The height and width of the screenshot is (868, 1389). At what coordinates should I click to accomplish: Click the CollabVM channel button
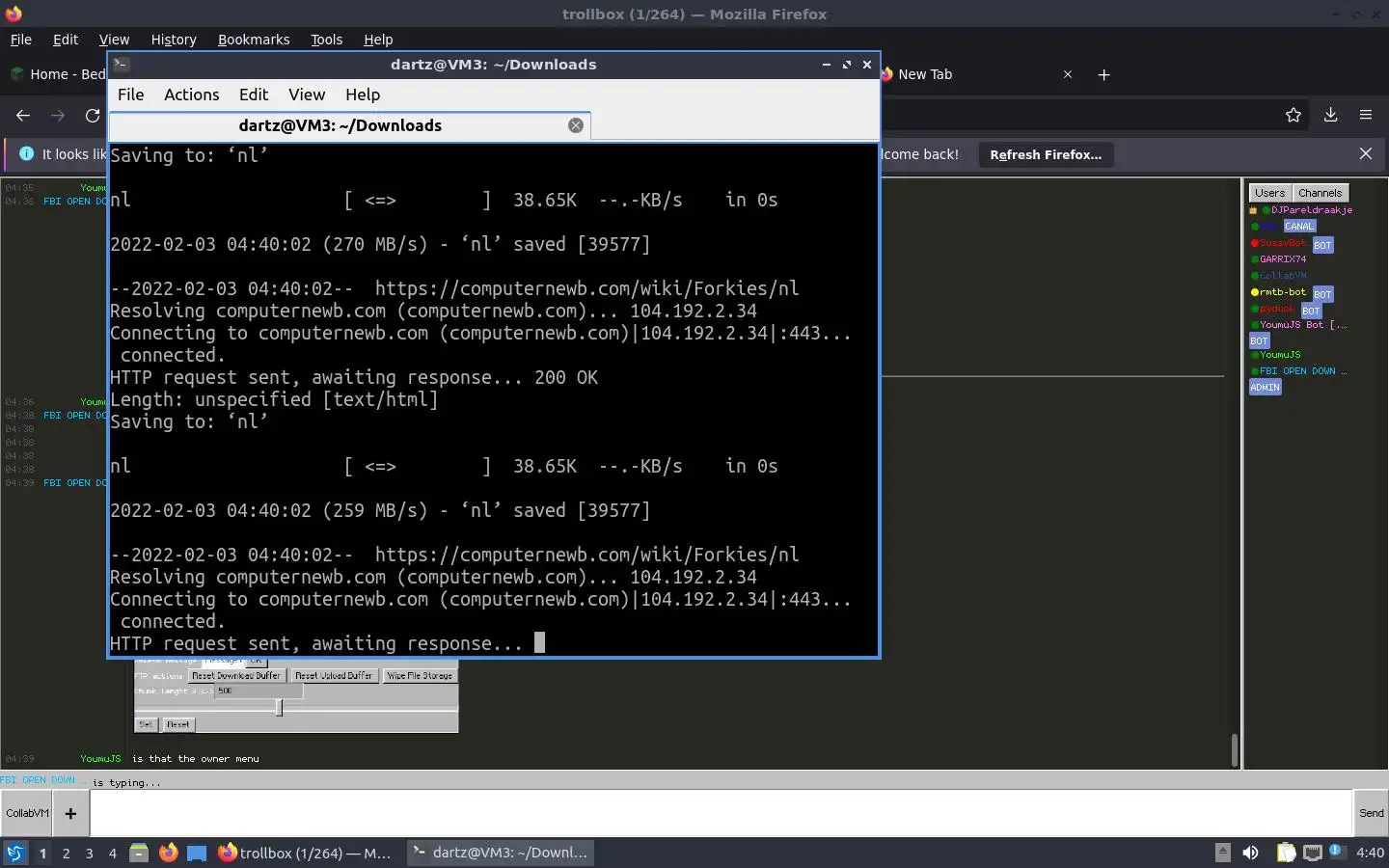[x=27, y=813]
